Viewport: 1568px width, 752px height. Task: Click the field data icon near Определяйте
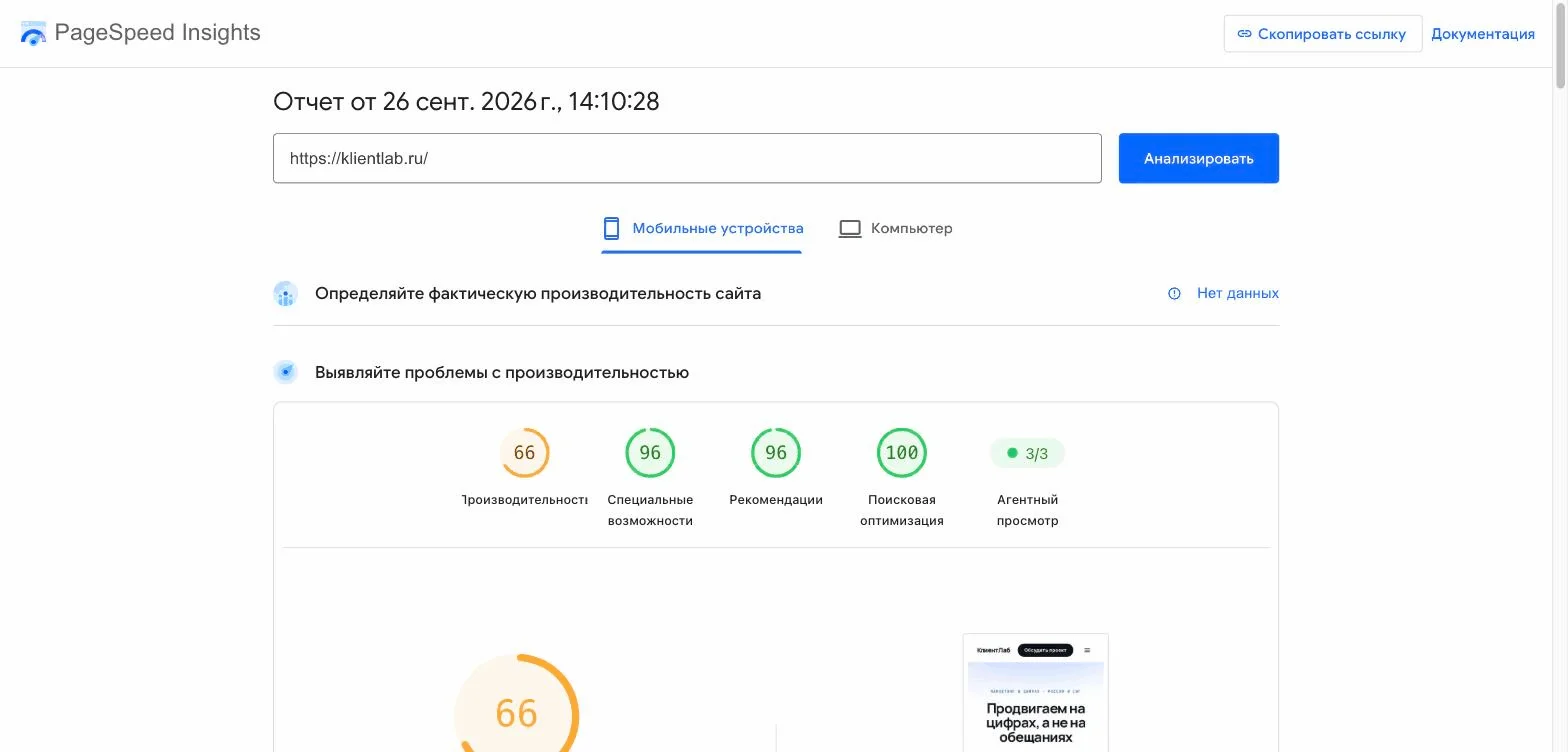coord(286,294)
